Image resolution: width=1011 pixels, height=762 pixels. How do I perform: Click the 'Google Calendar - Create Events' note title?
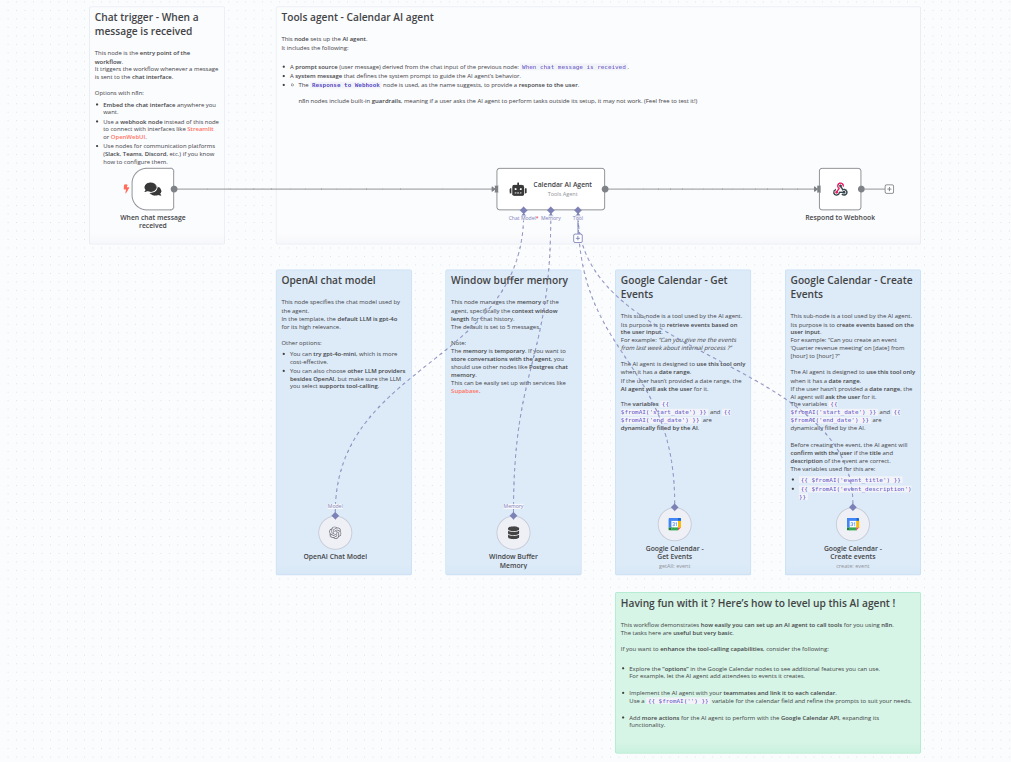851,288
